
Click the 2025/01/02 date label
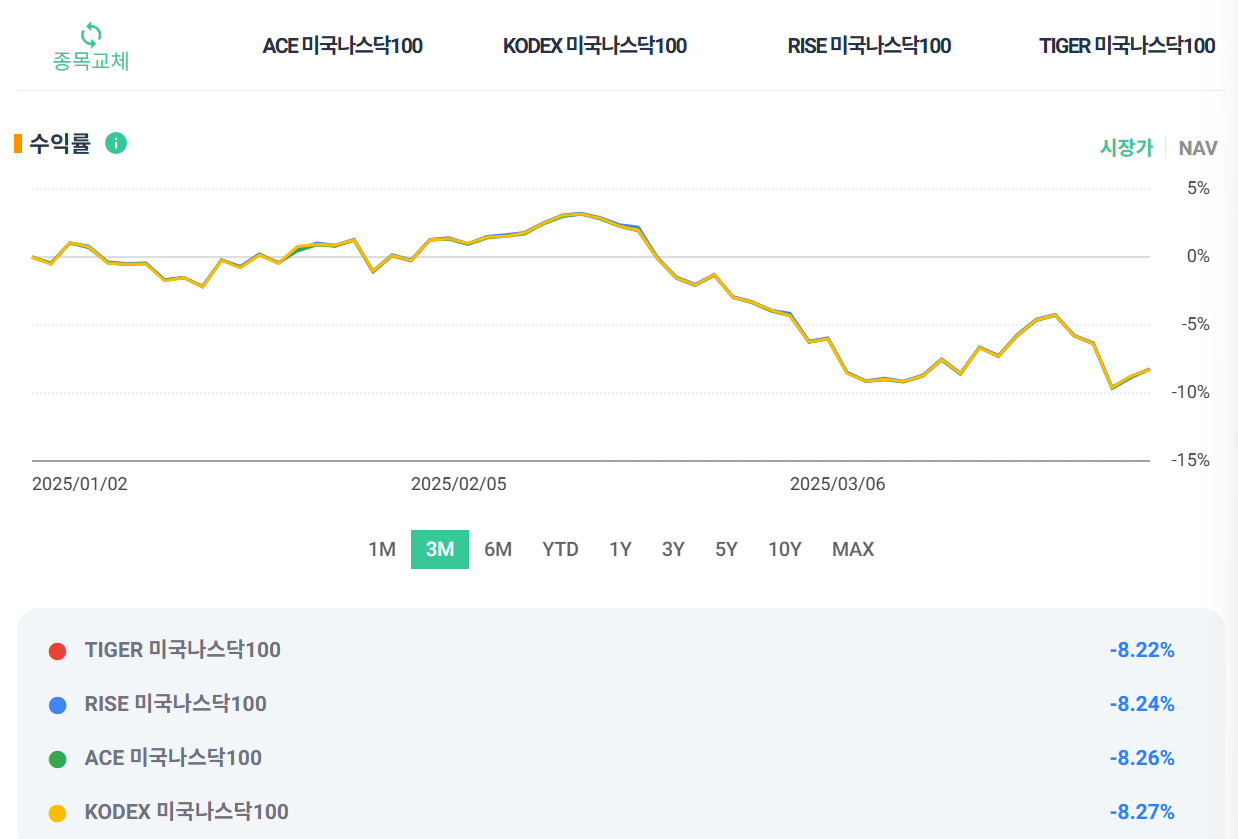pyautogui.click(x=80, y=484)
